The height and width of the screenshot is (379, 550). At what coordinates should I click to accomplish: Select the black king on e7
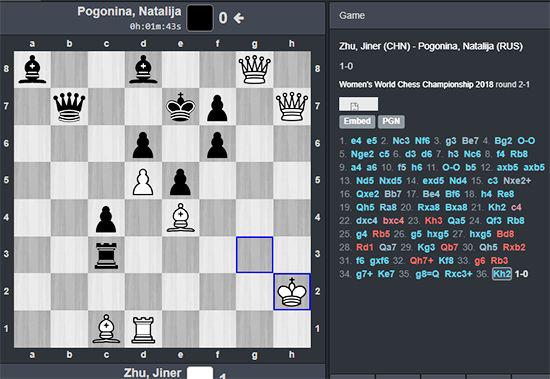pyautogui.click(x=180, y=107)
